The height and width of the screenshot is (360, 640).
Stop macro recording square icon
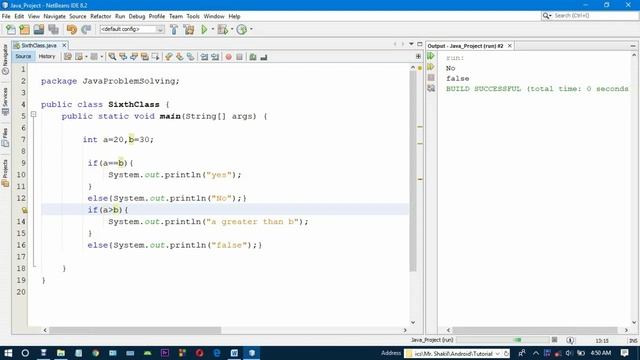tap(240, 57)
